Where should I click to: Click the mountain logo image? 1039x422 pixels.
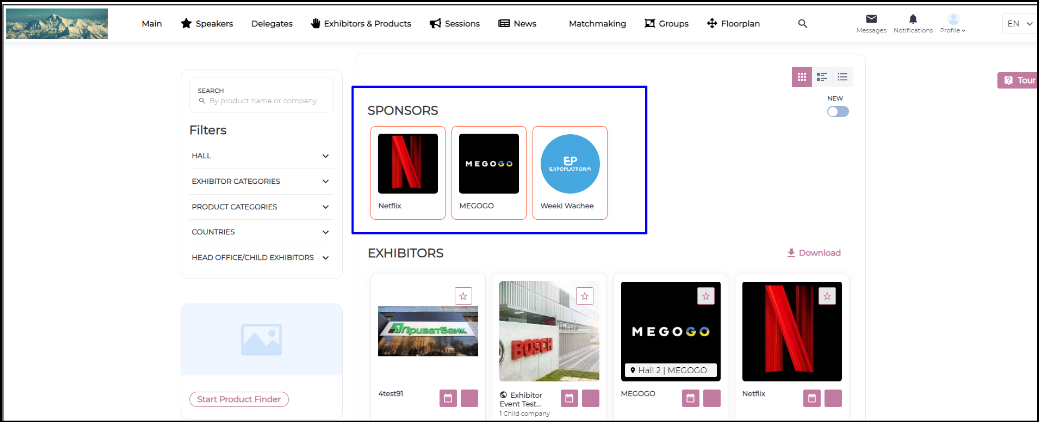(x=57, y=24)
